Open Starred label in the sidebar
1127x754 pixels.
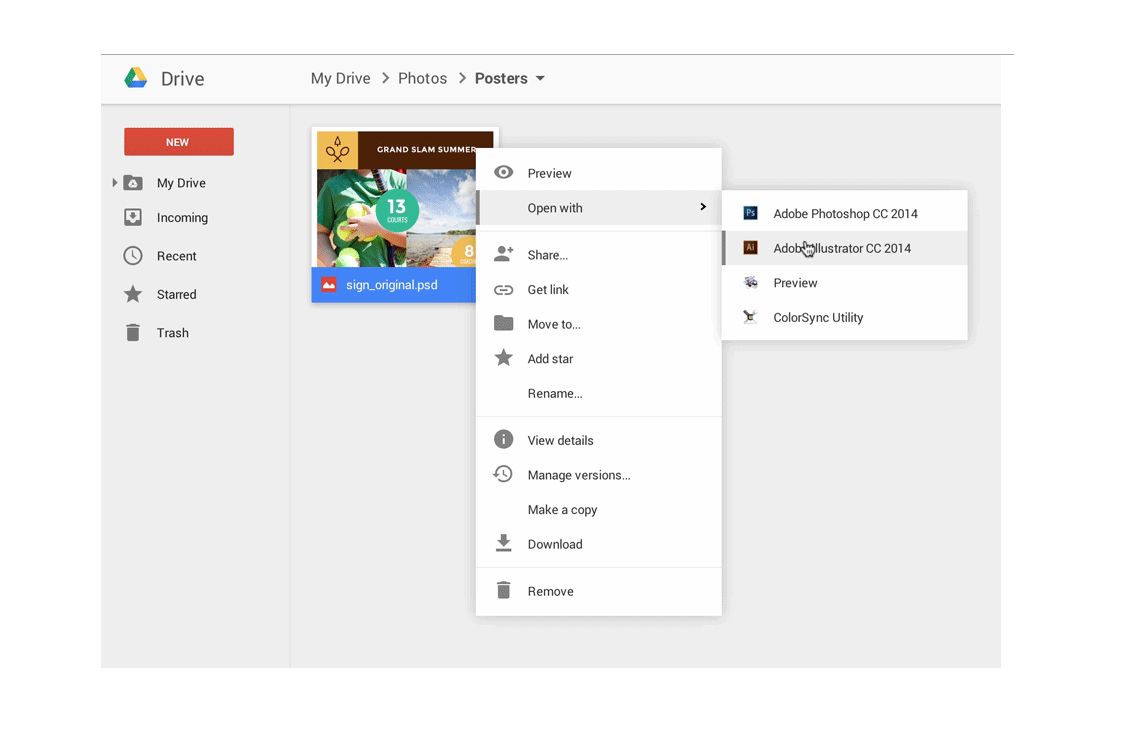pyautogui.click(x=177, y=294)
